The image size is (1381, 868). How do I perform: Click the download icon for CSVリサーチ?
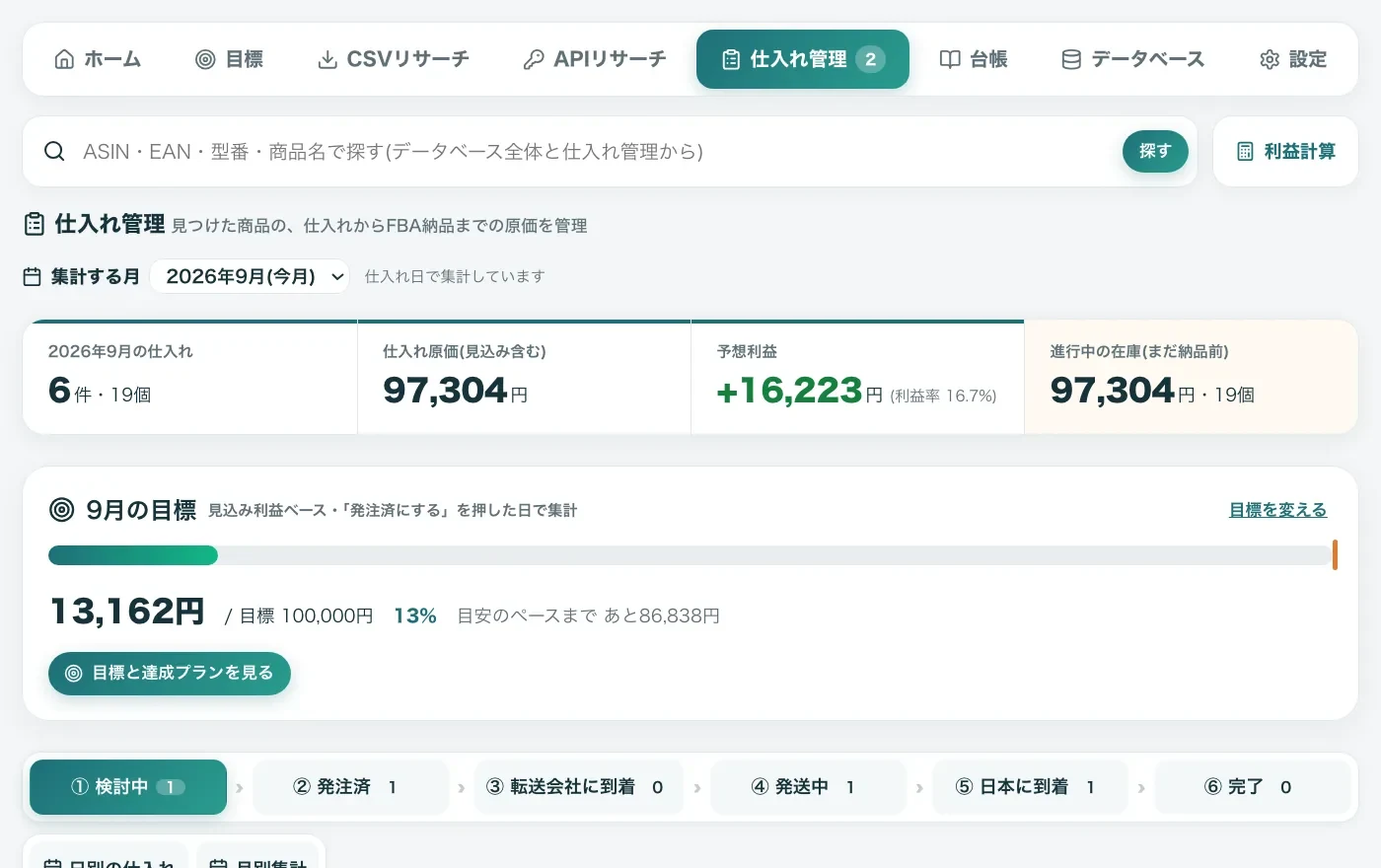coord(327,59)
